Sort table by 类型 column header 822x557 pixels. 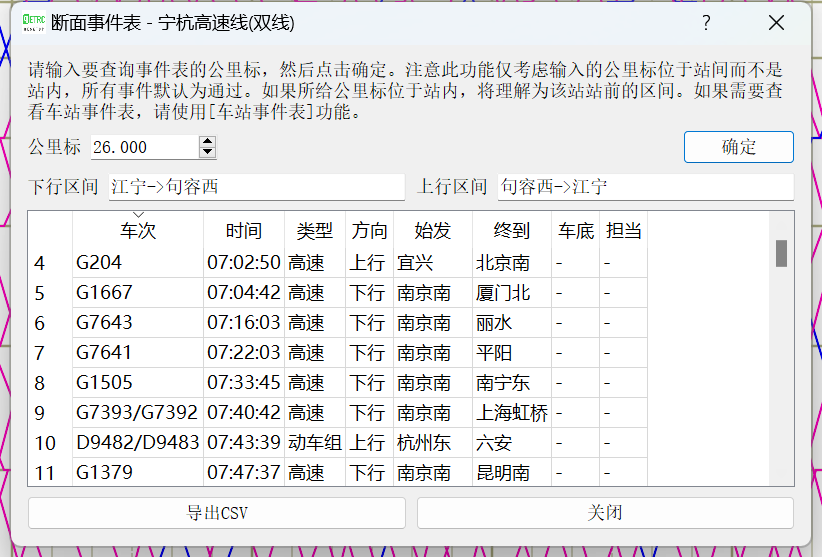(x=315, y=230)
